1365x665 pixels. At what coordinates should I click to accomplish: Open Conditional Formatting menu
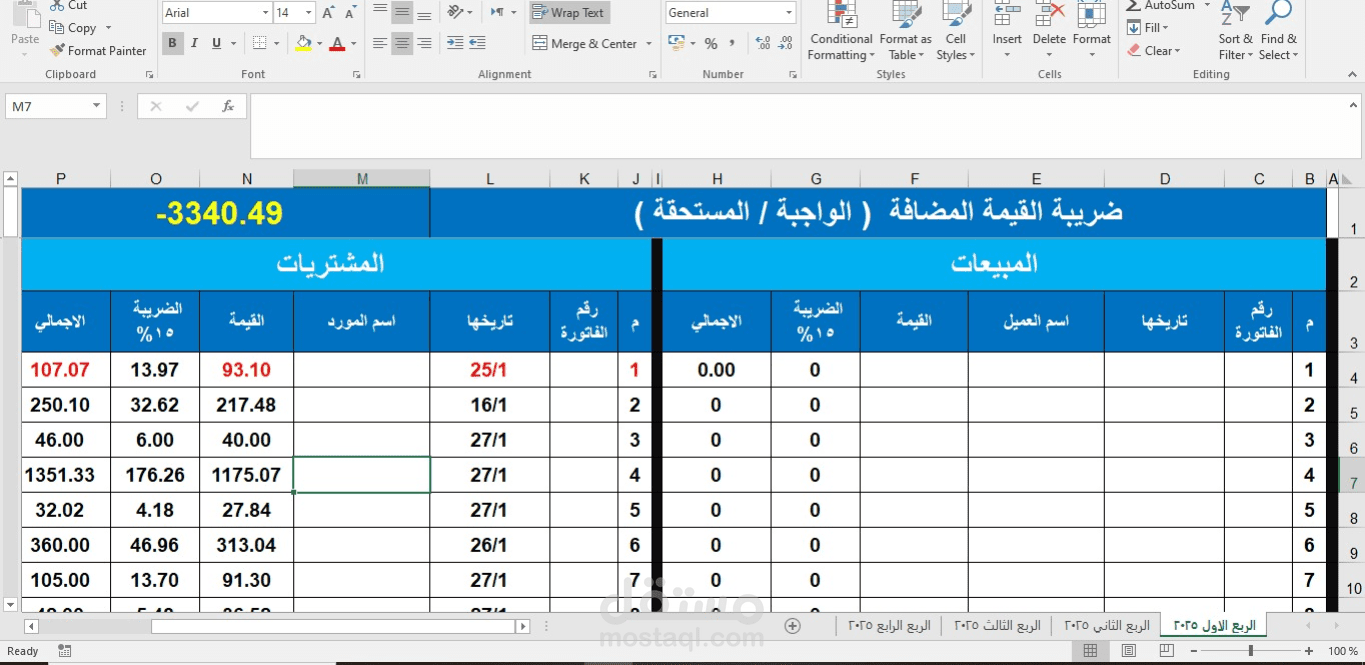click(x=841, y=31)
